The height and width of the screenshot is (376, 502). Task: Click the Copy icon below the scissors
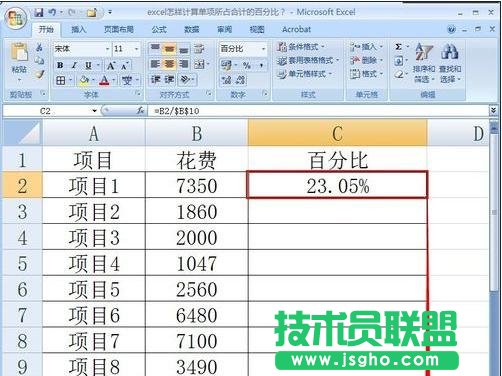point(39,60)
